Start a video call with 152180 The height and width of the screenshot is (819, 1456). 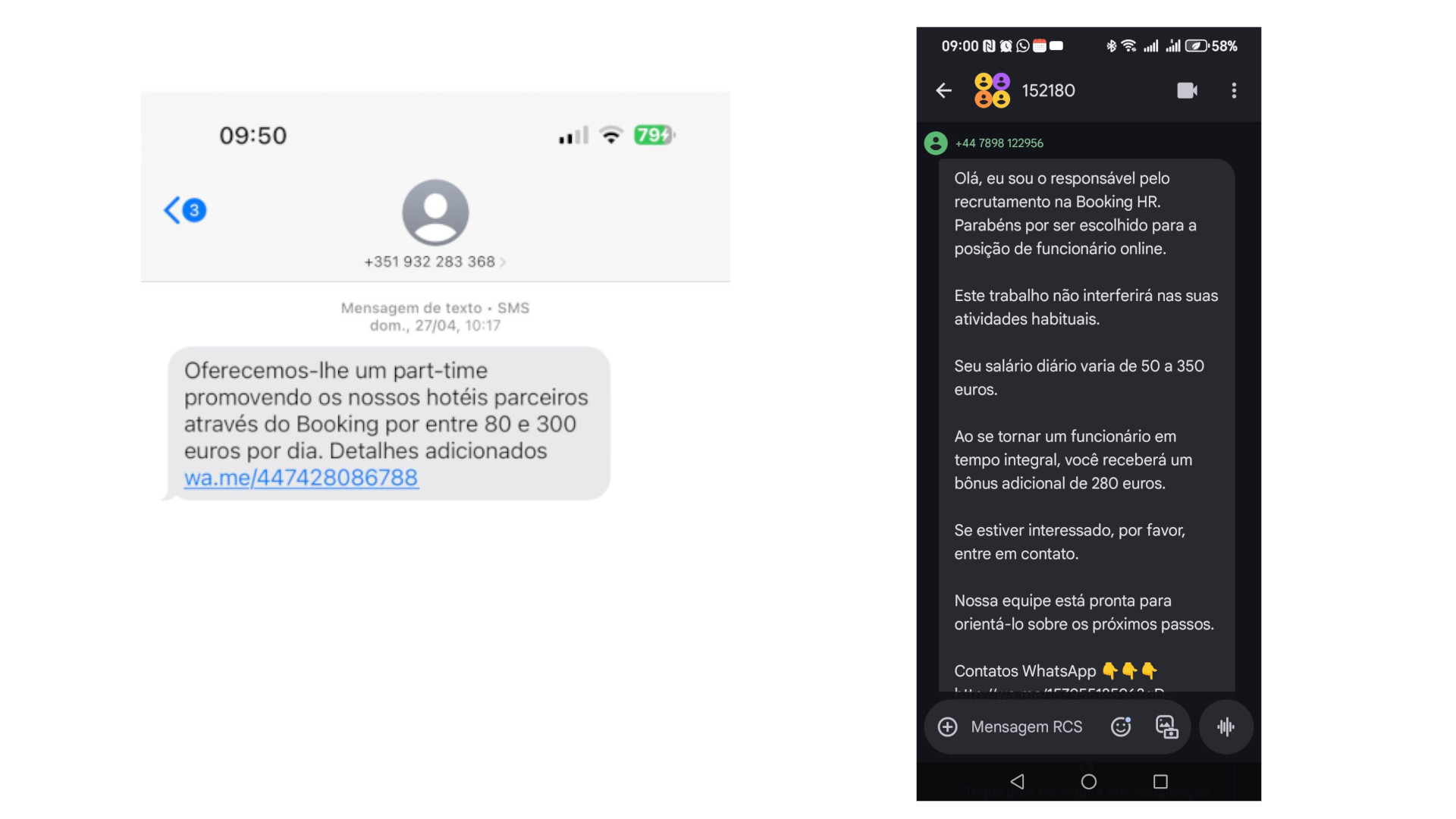[1188, 91]
